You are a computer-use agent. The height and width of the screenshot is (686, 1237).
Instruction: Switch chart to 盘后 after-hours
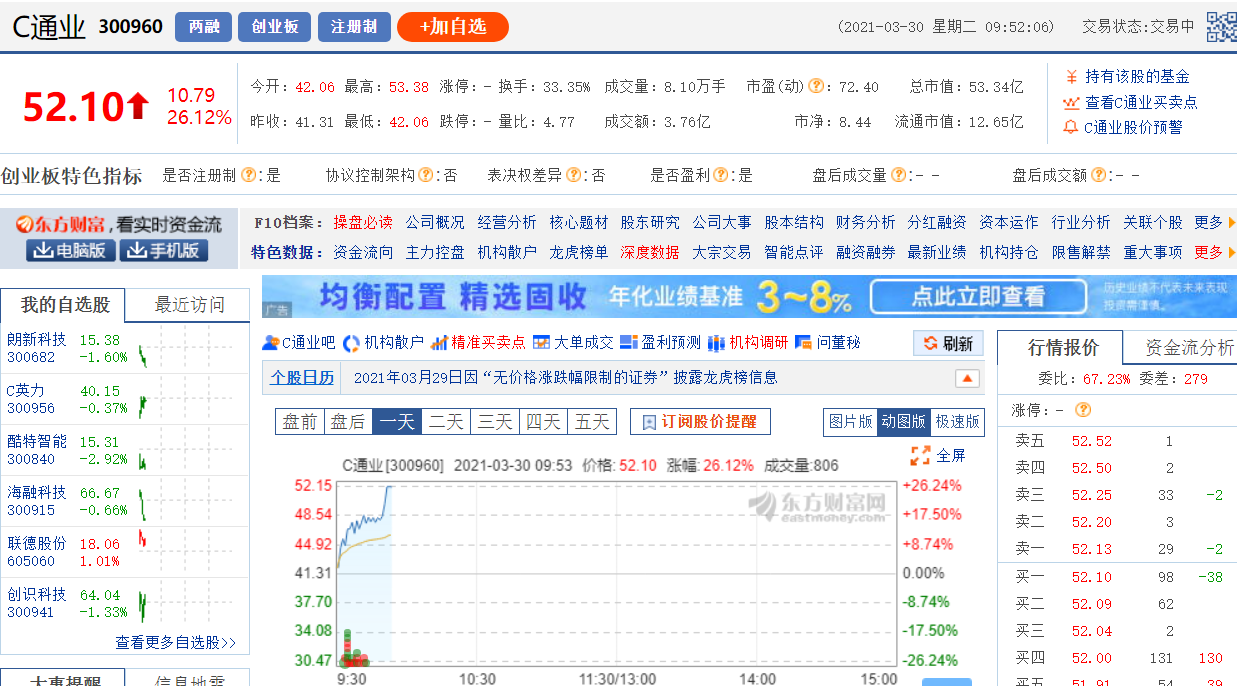348,422
